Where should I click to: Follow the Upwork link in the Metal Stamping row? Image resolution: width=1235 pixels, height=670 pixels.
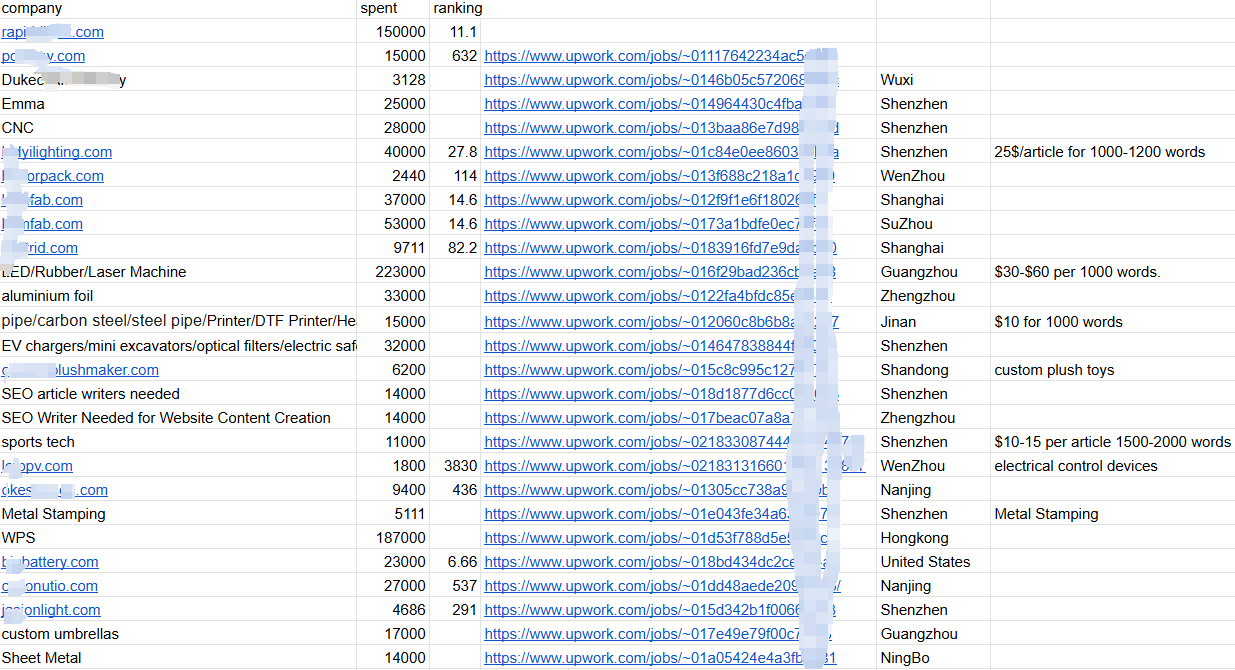[x=656, y=514]
